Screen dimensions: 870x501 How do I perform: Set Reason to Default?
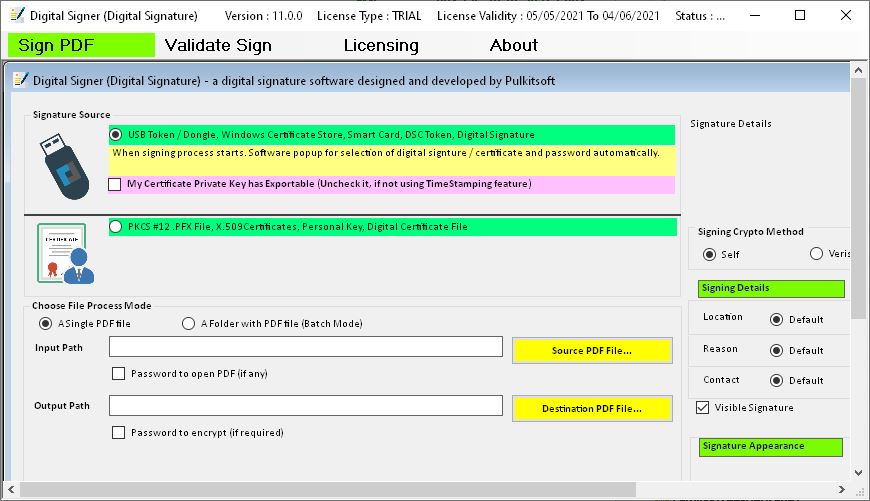[776, 351]
